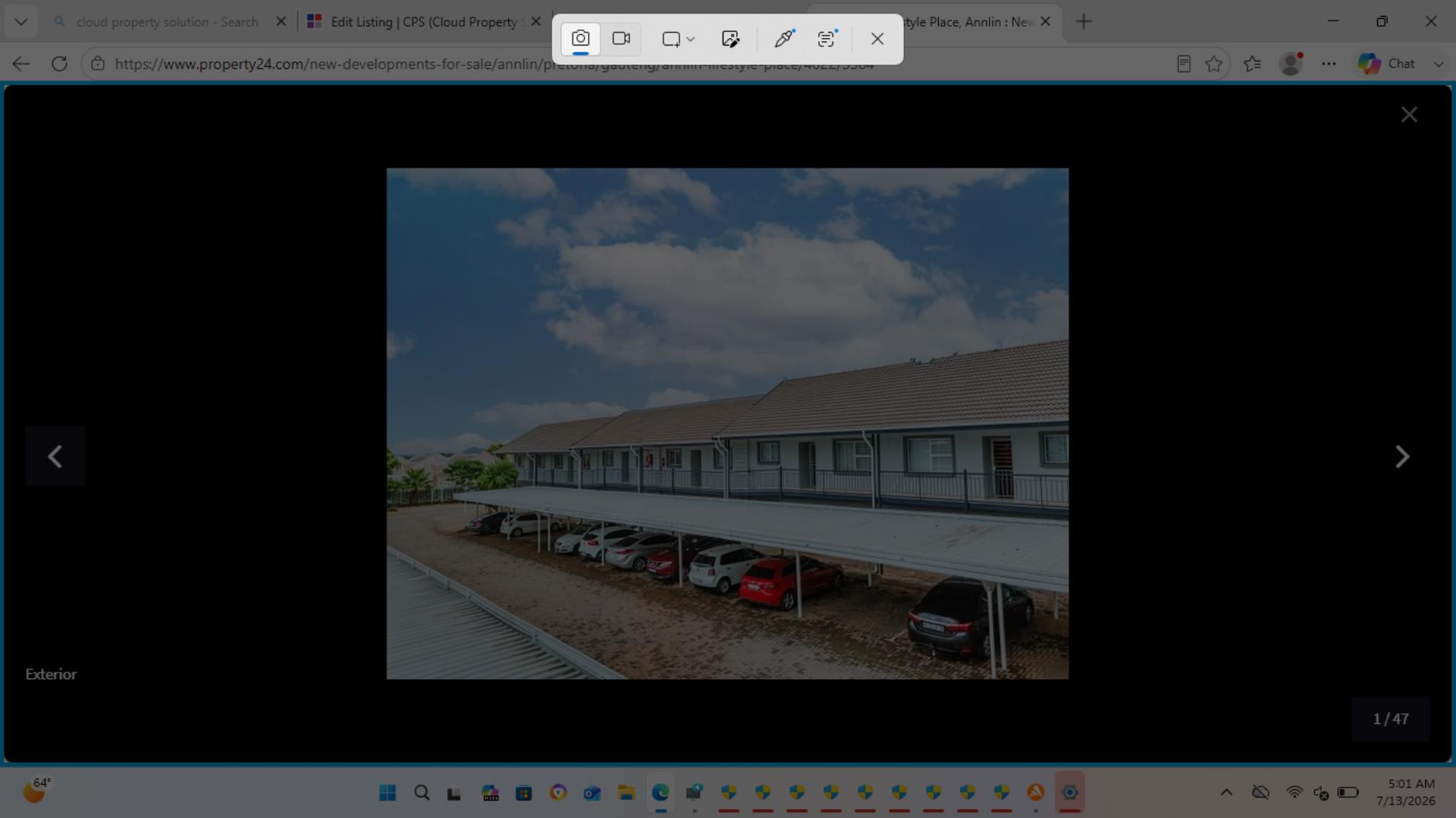1456x818 pixels.
Task: Open the Copilot Chat button
Action: 1387,64
